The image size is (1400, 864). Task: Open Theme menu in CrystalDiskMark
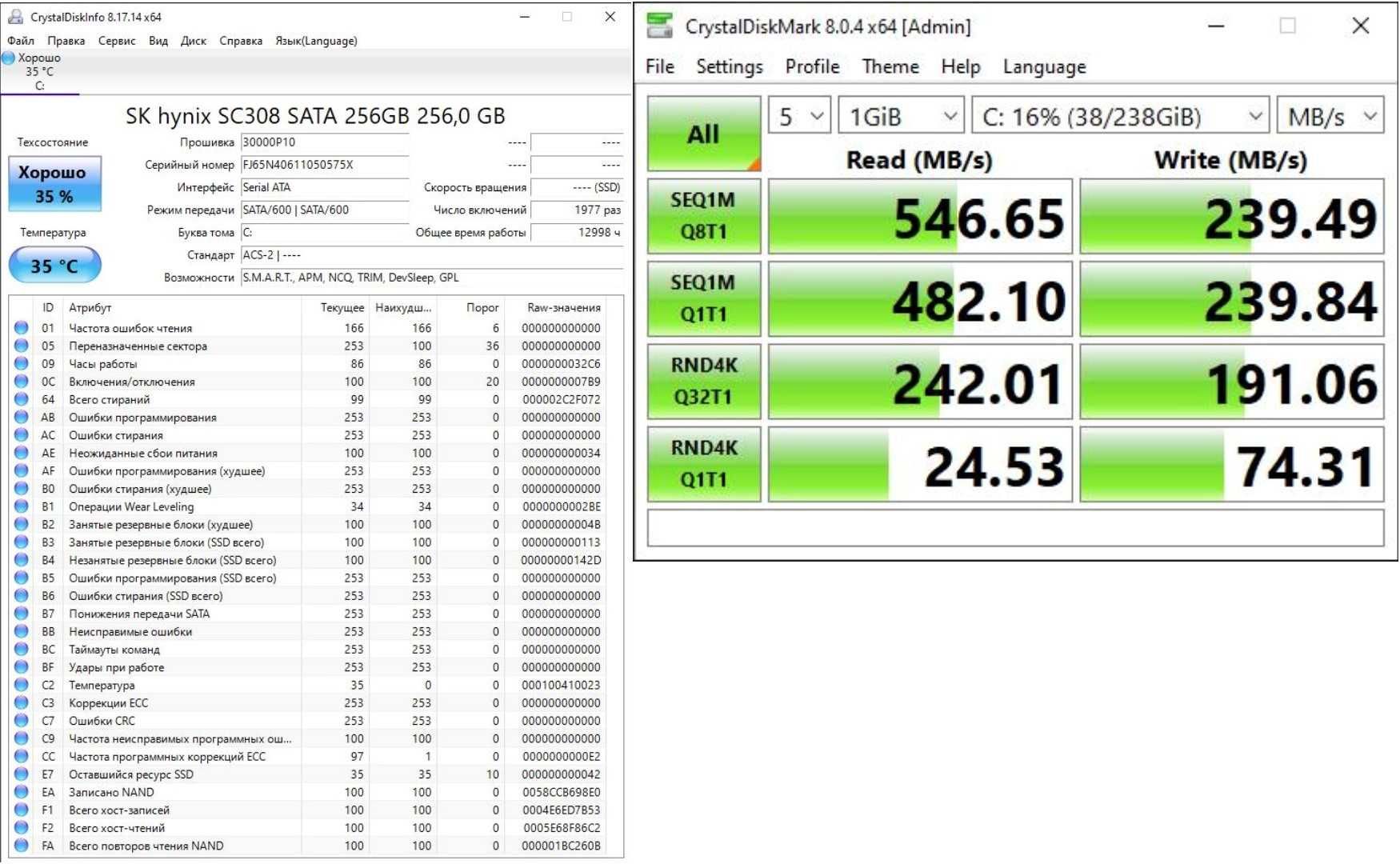890,66
